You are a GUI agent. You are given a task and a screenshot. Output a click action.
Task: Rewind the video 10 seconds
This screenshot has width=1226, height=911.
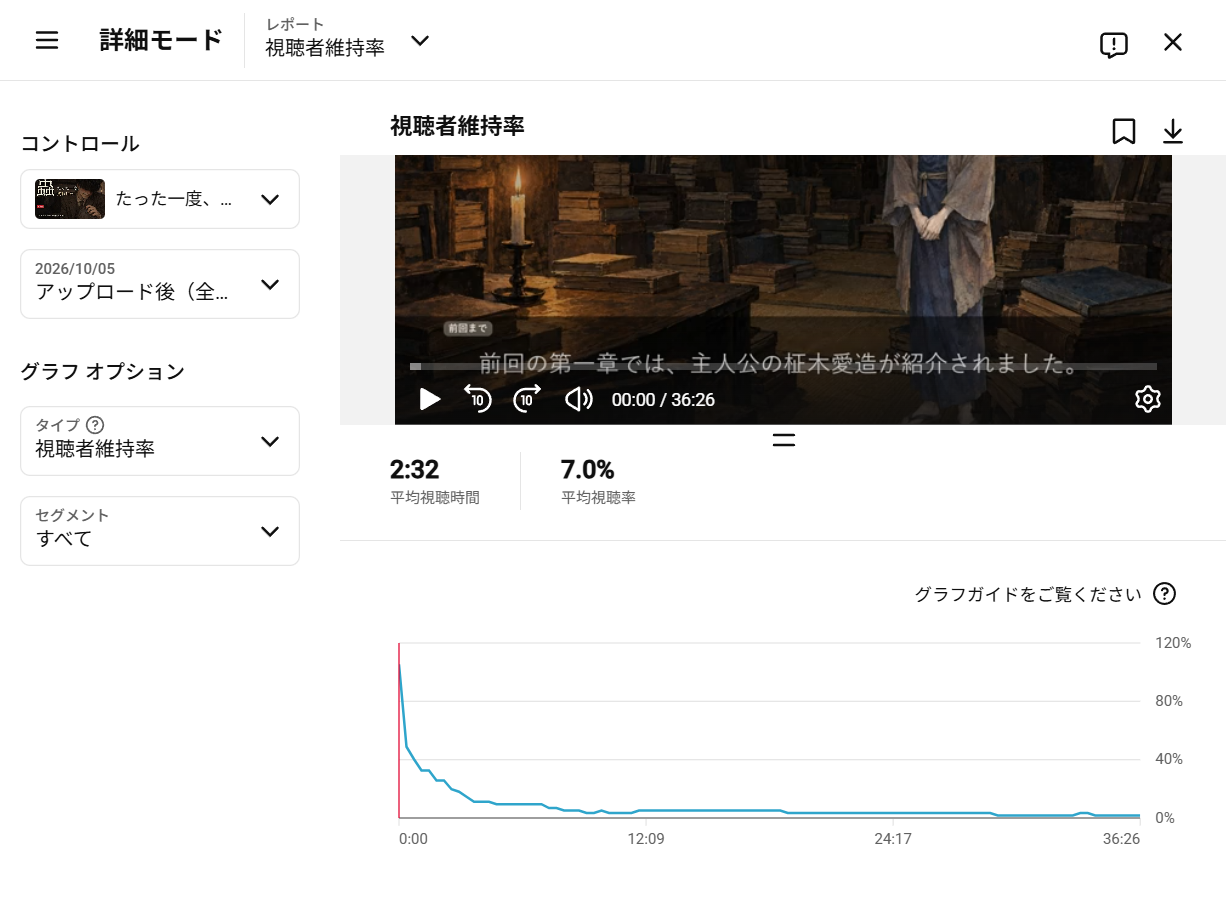click(478, 399)
